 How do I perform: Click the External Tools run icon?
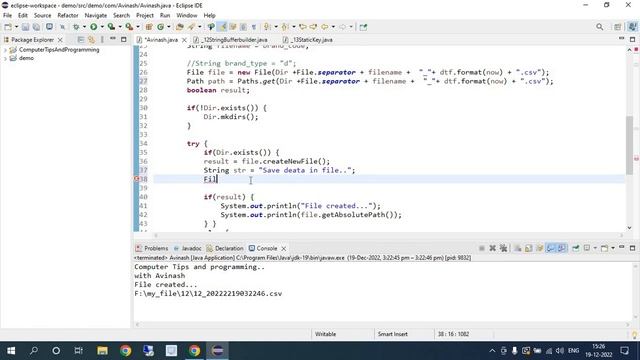(x=129, y=27)
